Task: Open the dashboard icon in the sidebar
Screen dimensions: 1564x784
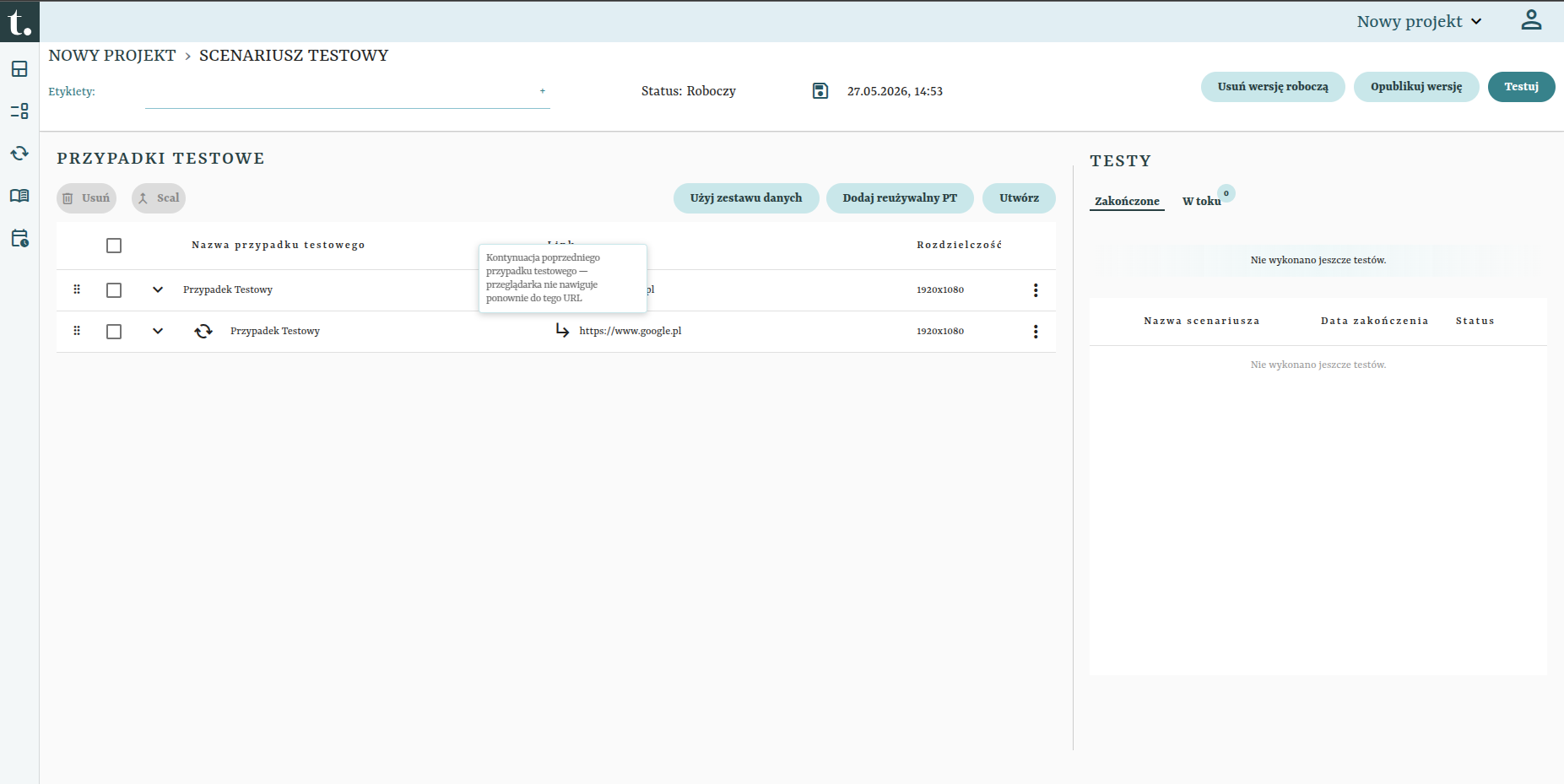Action: [x=19, y=69]
